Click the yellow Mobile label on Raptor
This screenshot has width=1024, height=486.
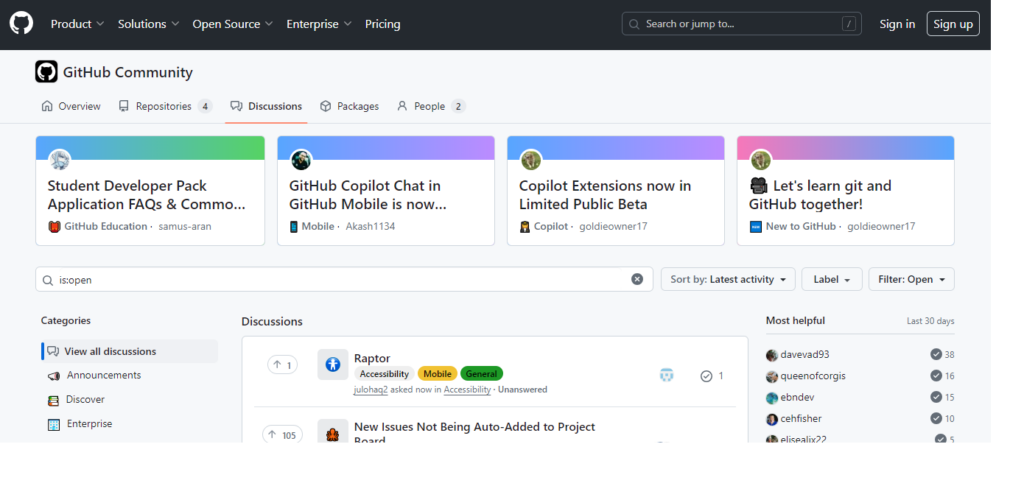(438, 374)
